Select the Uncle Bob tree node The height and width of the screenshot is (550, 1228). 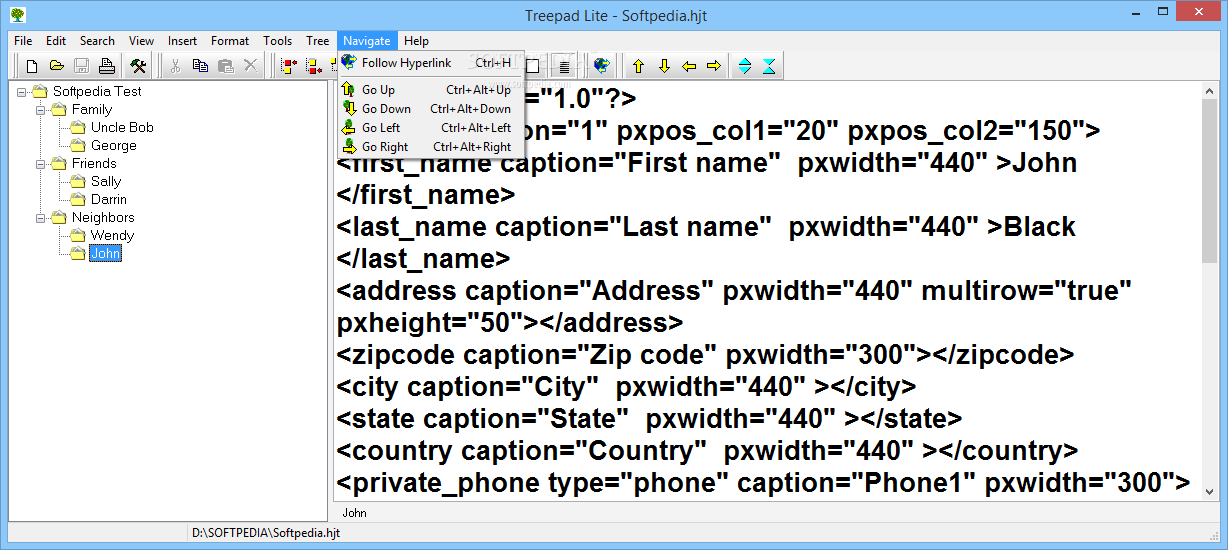pyautogui.click(x=122, y=127)
